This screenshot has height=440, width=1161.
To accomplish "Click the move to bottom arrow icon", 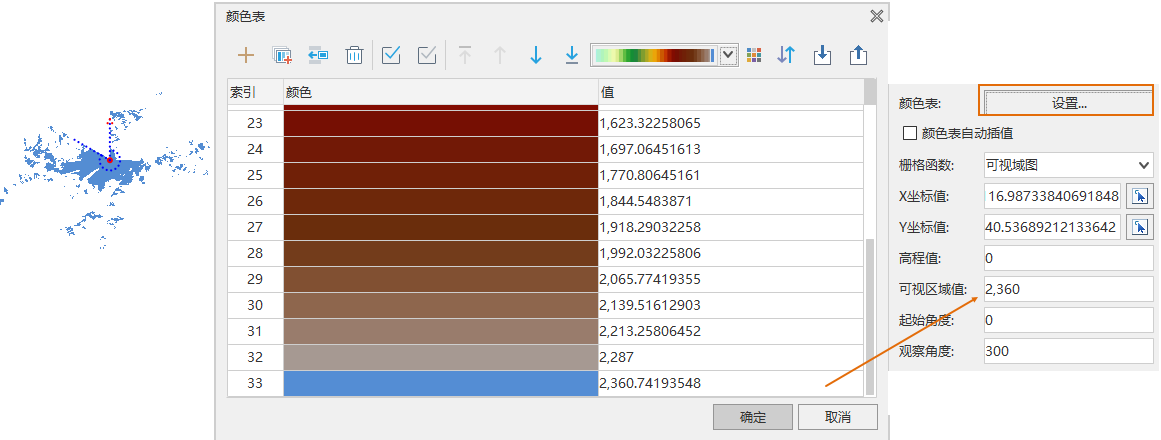I will point(572,56).
